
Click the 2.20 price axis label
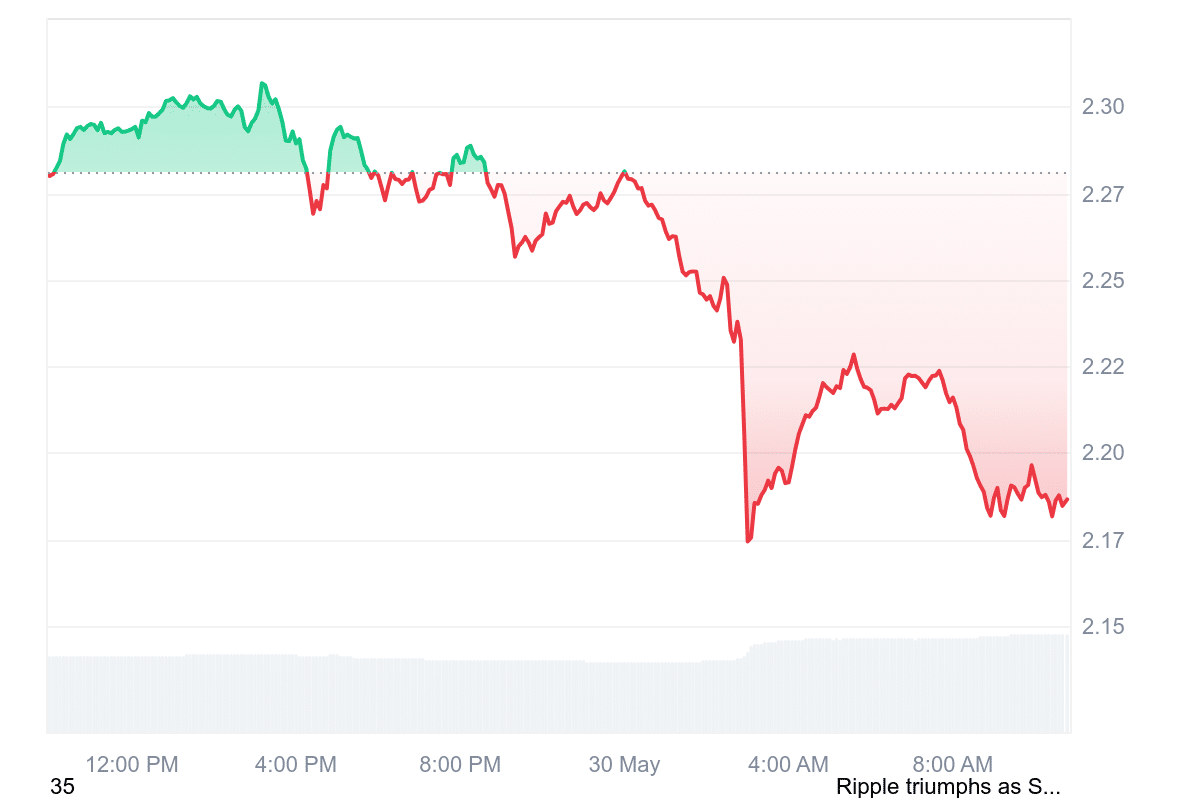[x=1104, y=453]
